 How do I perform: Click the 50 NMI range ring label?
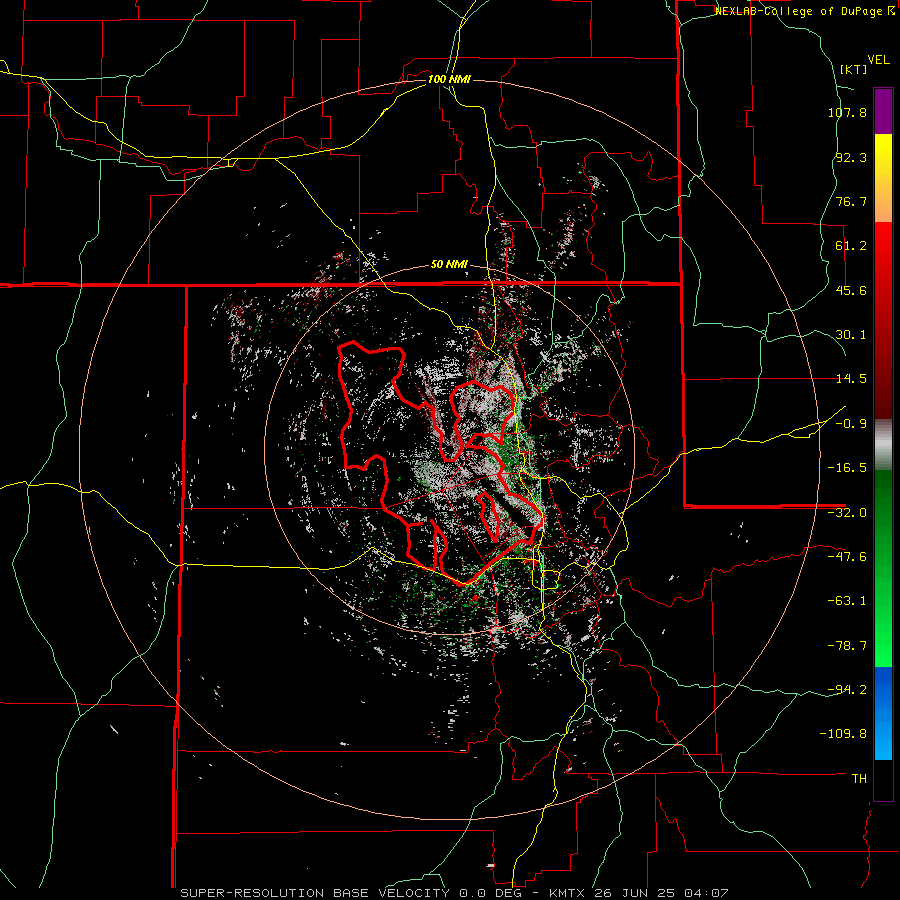[449, 265]
